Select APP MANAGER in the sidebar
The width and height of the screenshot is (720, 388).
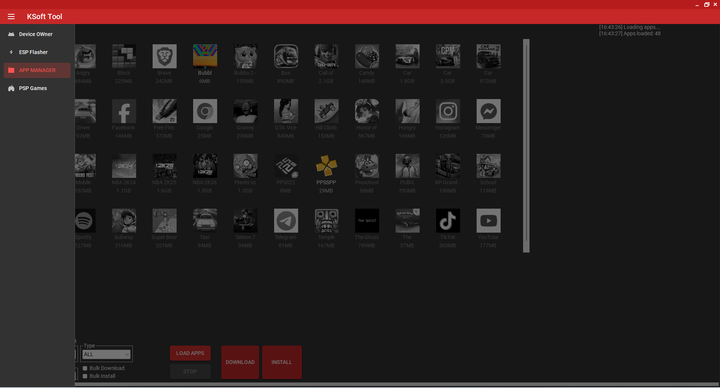37,70
